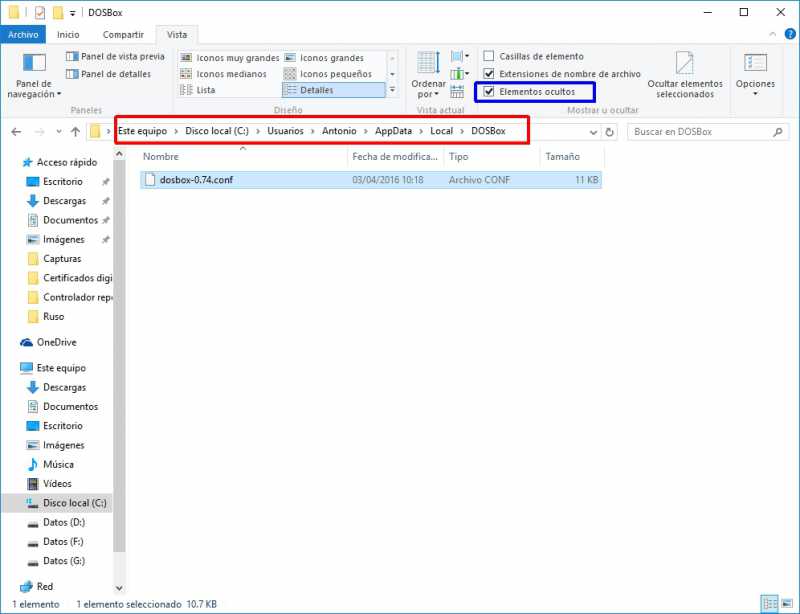
Task: Navigate to Usuarios in the address bar
Action: coord(285,131)
